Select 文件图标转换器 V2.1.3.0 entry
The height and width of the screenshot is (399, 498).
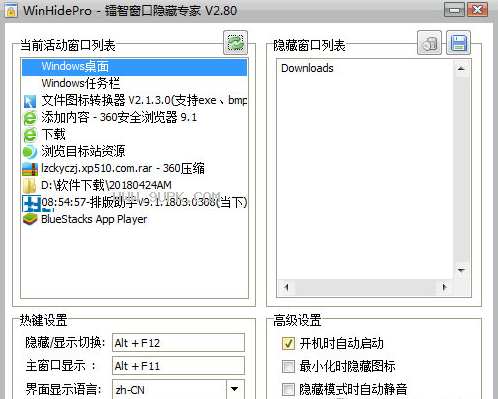point(135,100)
